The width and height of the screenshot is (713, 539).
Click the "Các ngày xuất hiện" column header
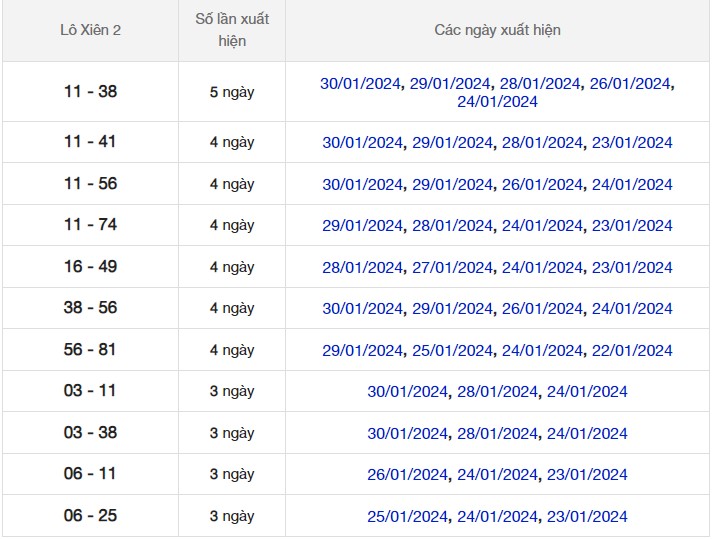(x=497, y=30)
